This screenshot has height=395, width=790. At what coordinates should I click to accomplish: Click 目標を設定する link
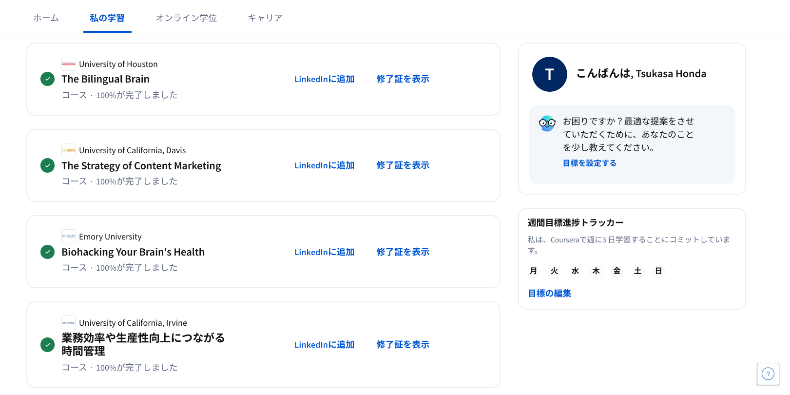point(589,163)
